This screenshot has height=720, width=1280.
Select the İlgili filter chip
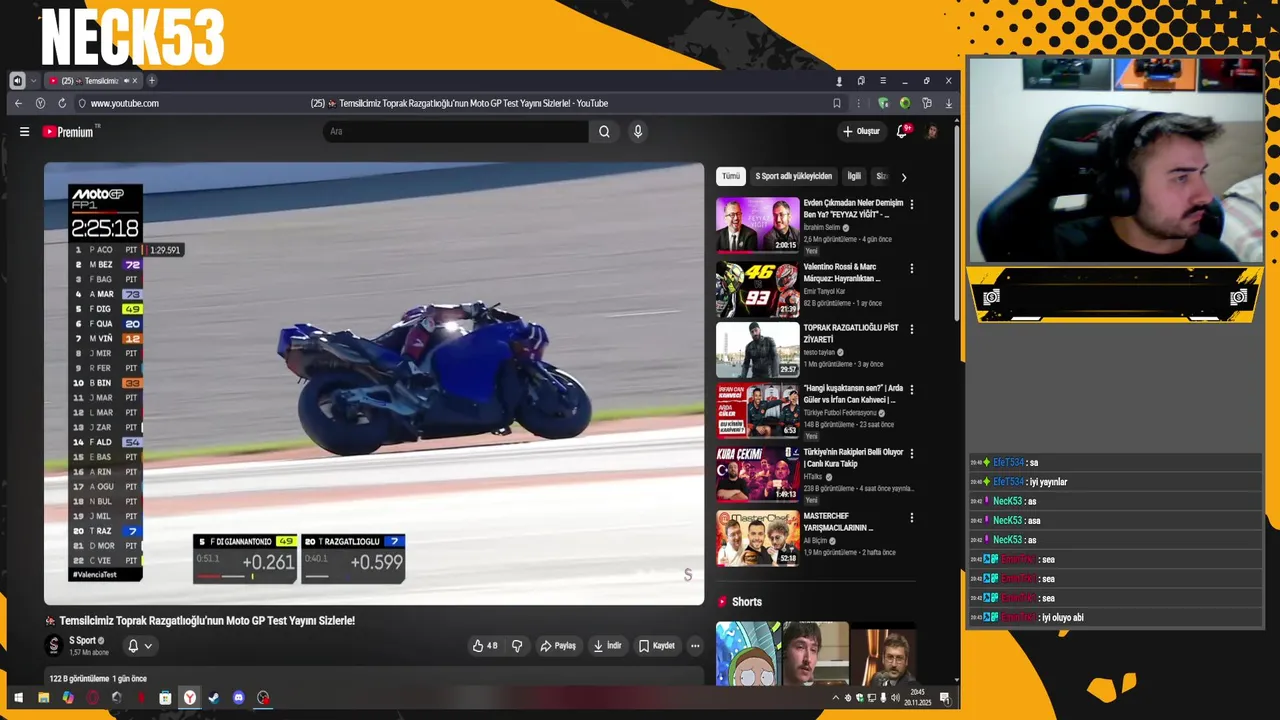click(854, 176)
